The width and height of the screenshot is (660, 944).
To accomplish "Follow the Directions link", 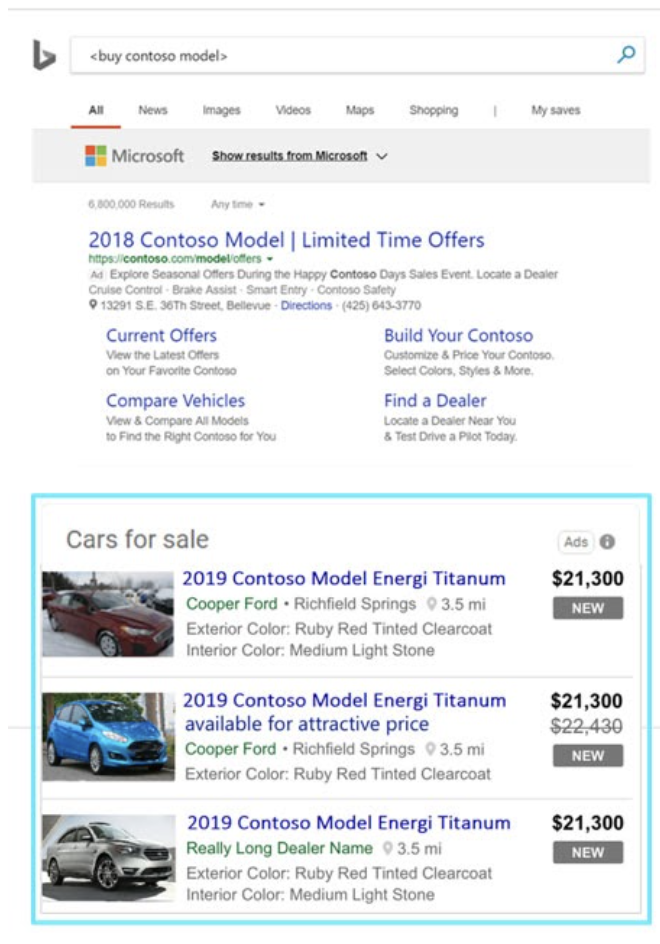I will tap(306, 305).
